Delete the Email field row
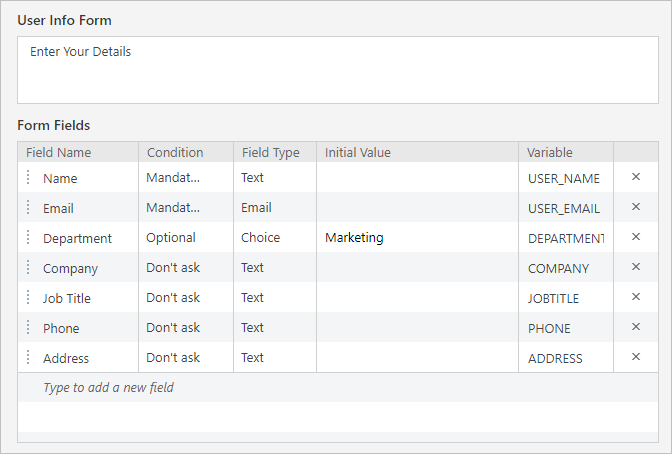 coord(636,207)
